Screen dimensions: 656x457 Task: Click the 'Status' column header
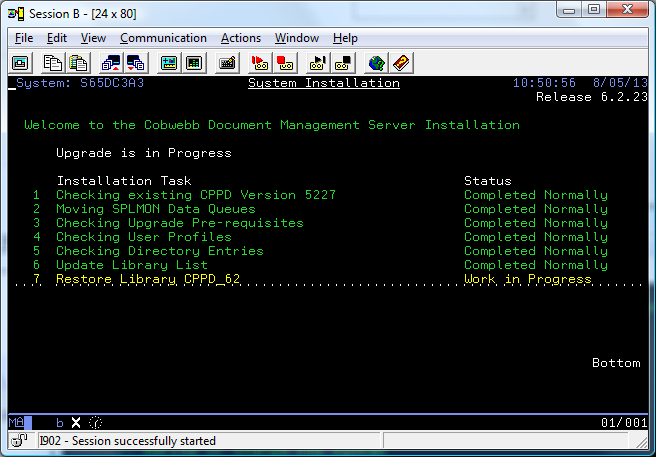(x=488, y=181)
